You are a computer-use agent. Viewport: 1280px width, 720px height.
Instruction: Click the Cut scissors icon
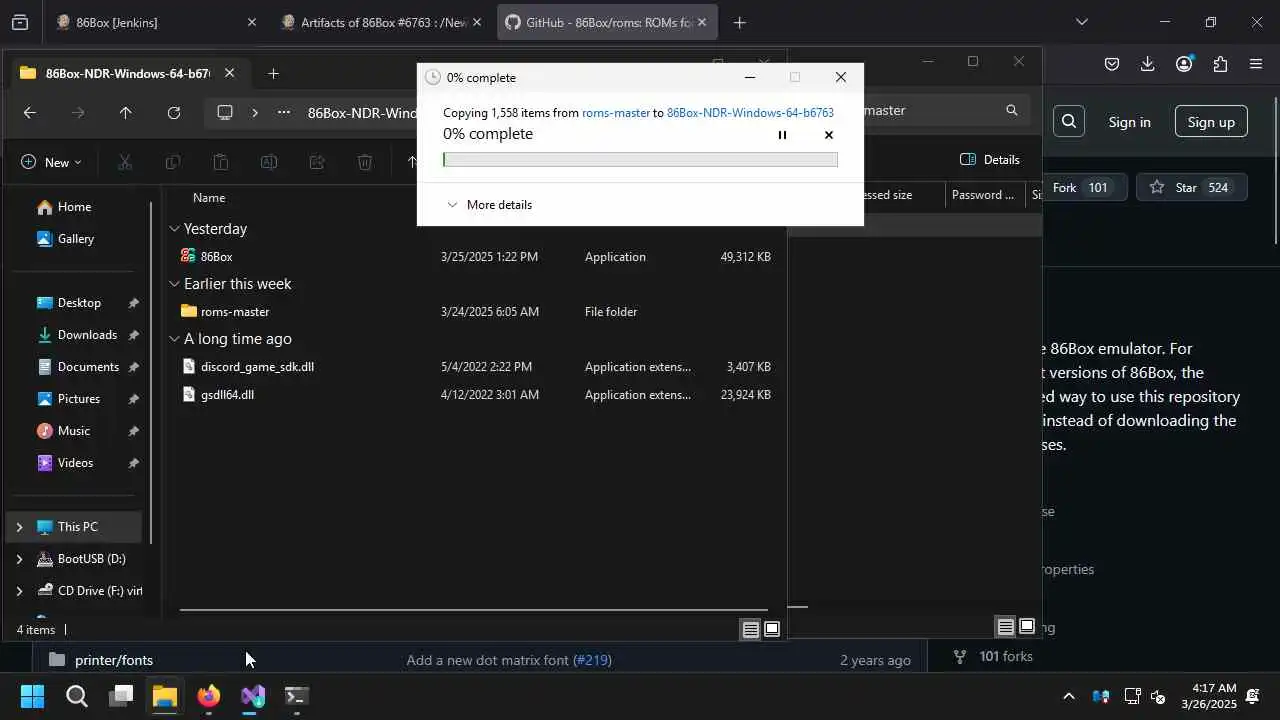125,162
